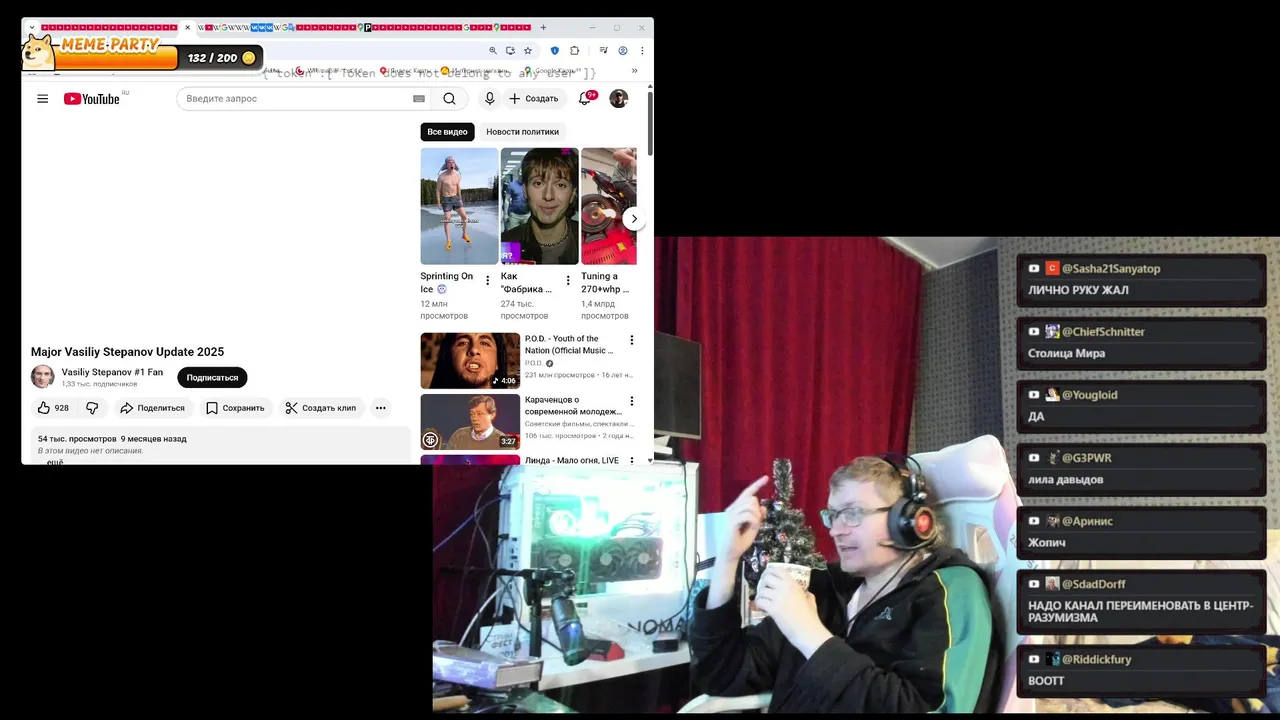1280x720 pixels.
Task: Click chat message from @SdadDorff
Action: tap(1141, 600)
